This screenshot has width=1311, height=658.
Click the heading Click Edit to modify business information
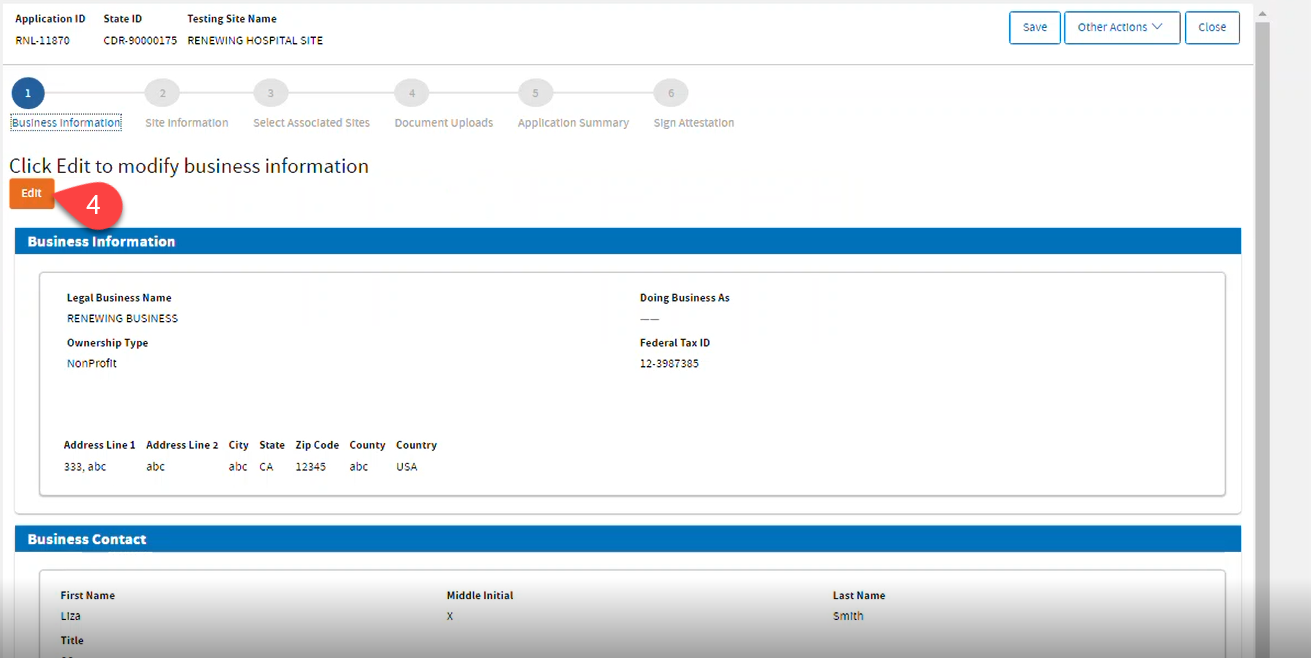(x=189, y=166)
